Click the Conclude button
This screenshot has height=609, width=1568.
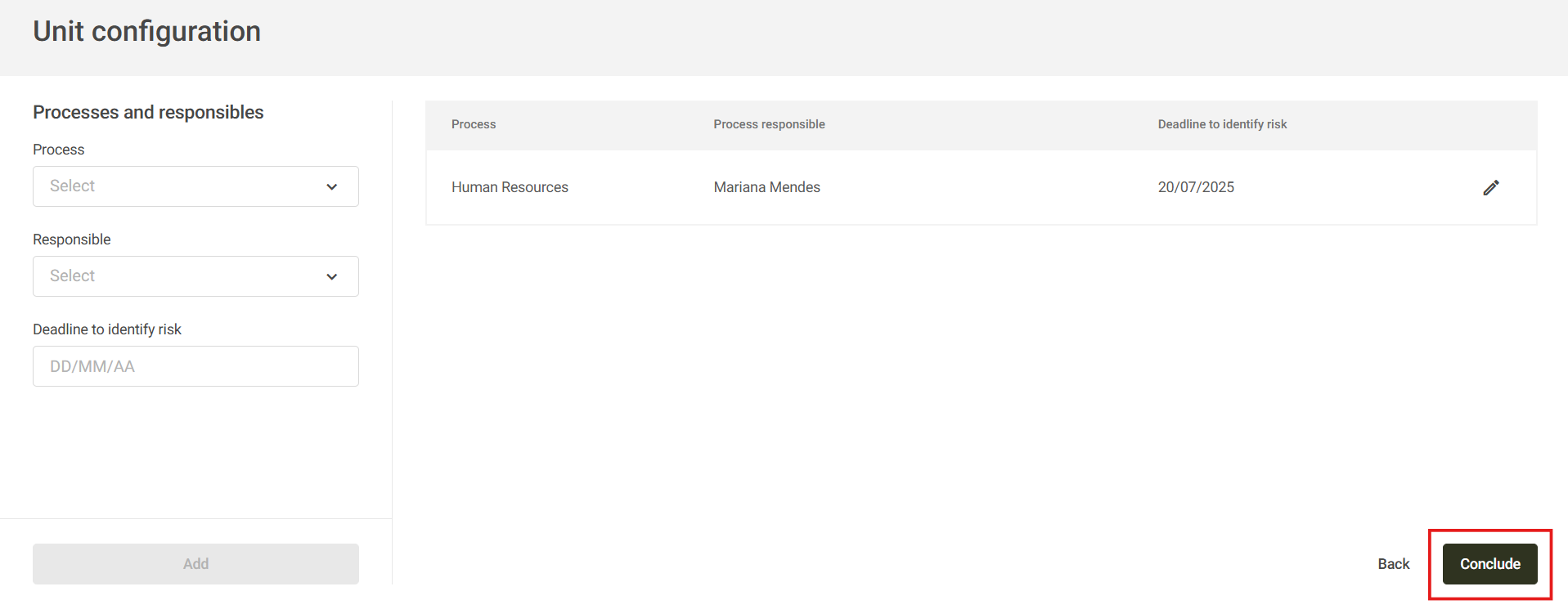click(x=1490, y=564)
